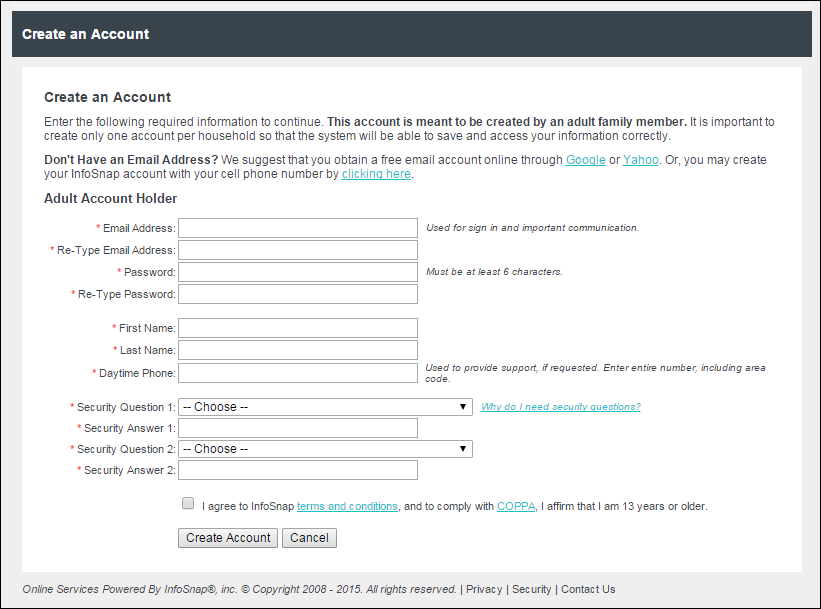821x609 pixels.
Task: Focus the Re-Type Email Address field
Action: click(298, 250)
